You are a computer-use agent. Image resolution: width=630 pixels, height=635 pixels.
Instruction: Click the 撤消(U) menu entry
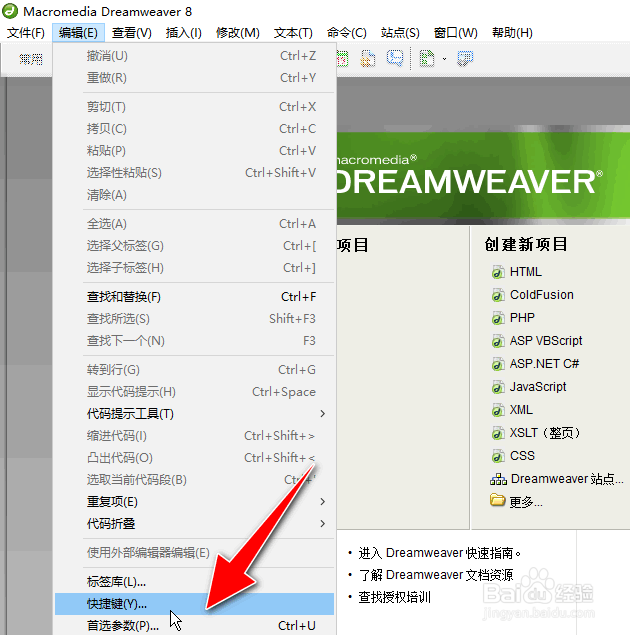click(x=194, y=55)
